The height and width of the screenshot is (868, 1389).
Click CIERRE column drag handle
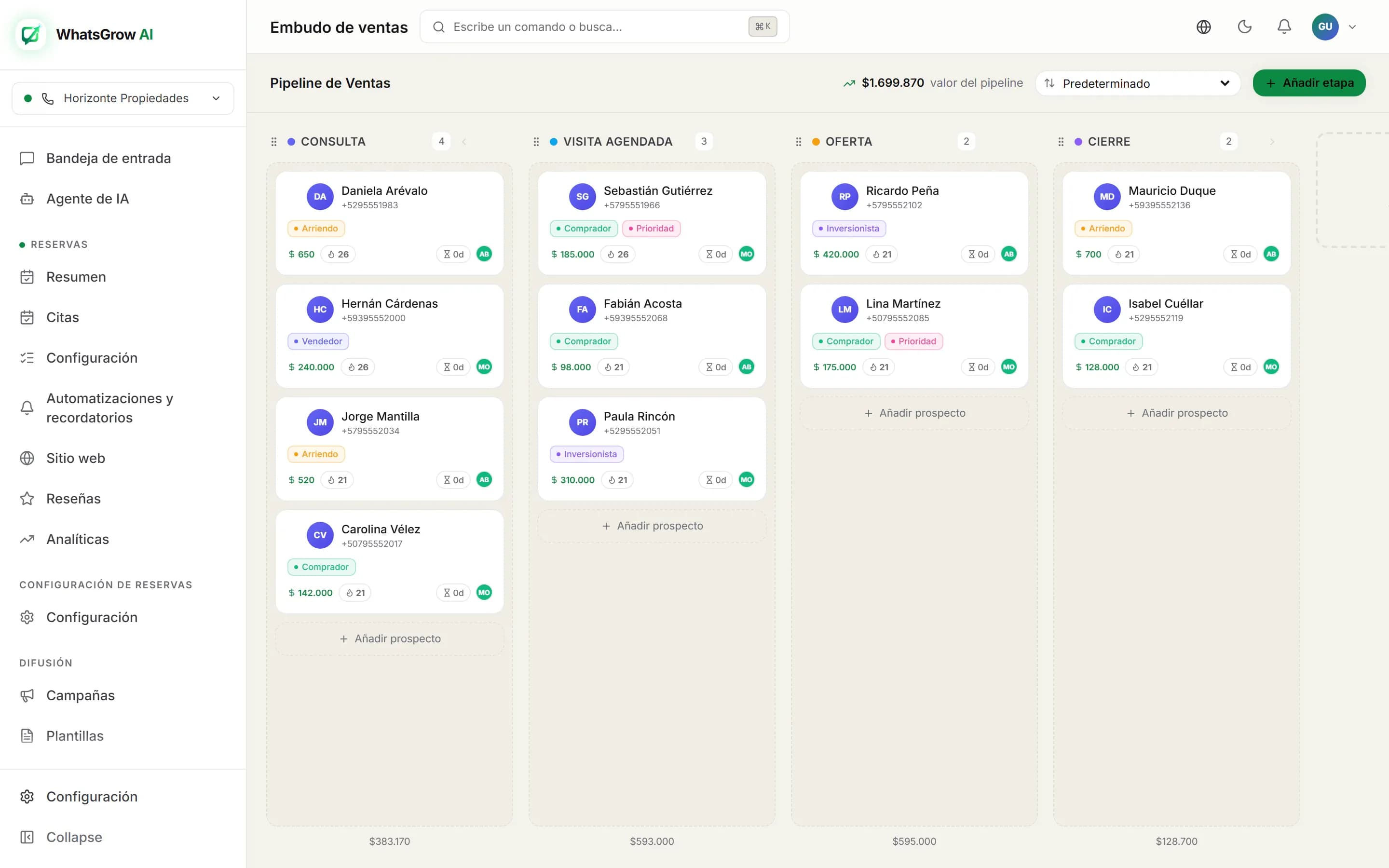(1061, 142)
